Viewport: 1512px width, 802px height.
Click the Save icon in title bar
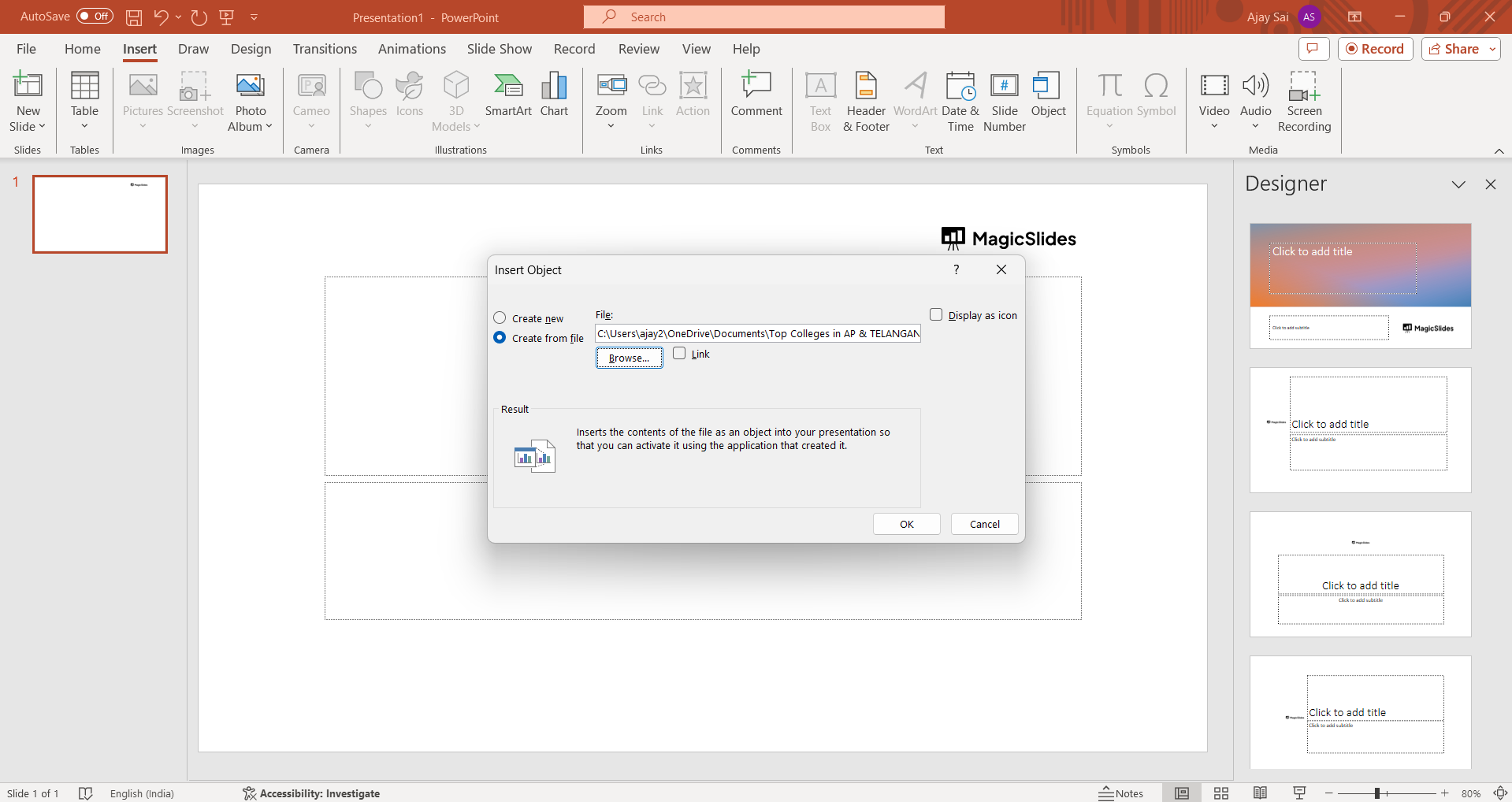(x=134, y=17)
